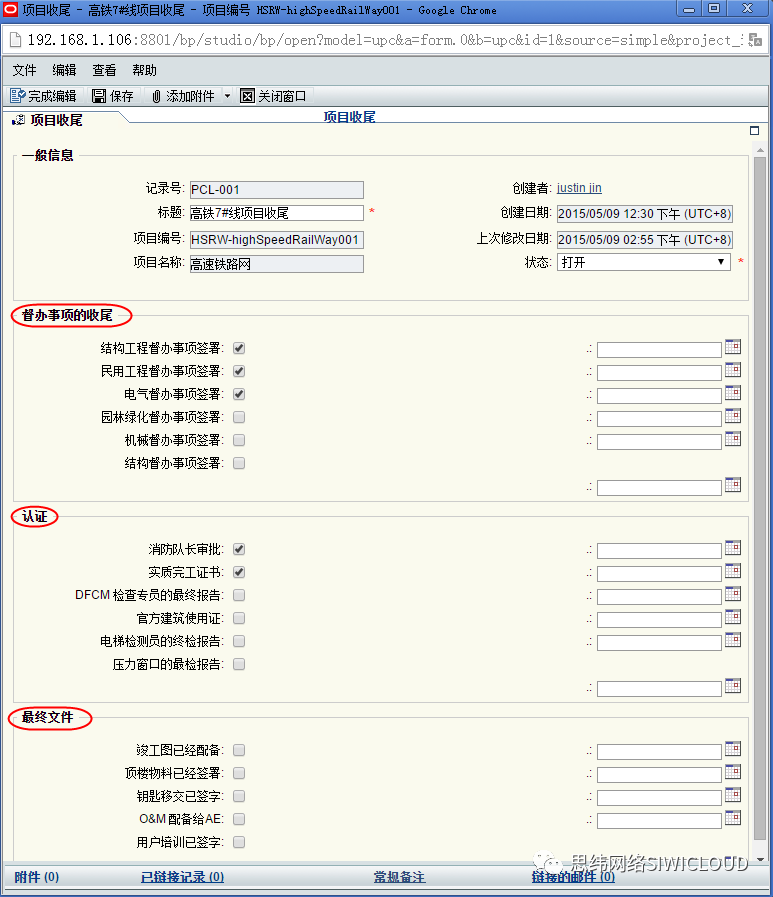Check 电梯检测员的终检报告 checkbox
Screen dimensions: 773x897
239,641
